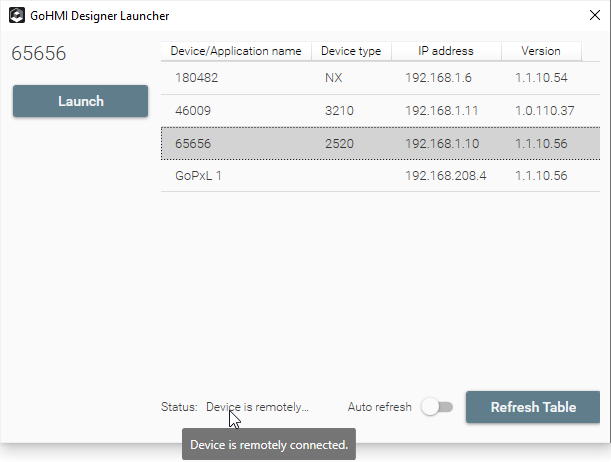This screenshot has width=611, height=462.
Task: Click the 'Device is remotely connected.' tooltip
Action: (268, 444)
